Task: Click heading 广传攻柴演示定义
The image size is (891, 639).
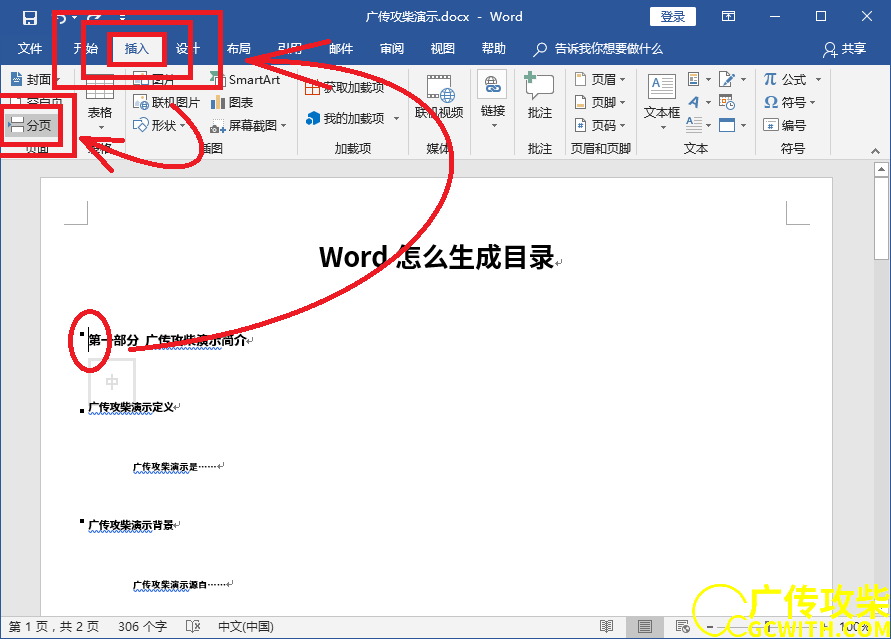Action: [x=131, y=407]
